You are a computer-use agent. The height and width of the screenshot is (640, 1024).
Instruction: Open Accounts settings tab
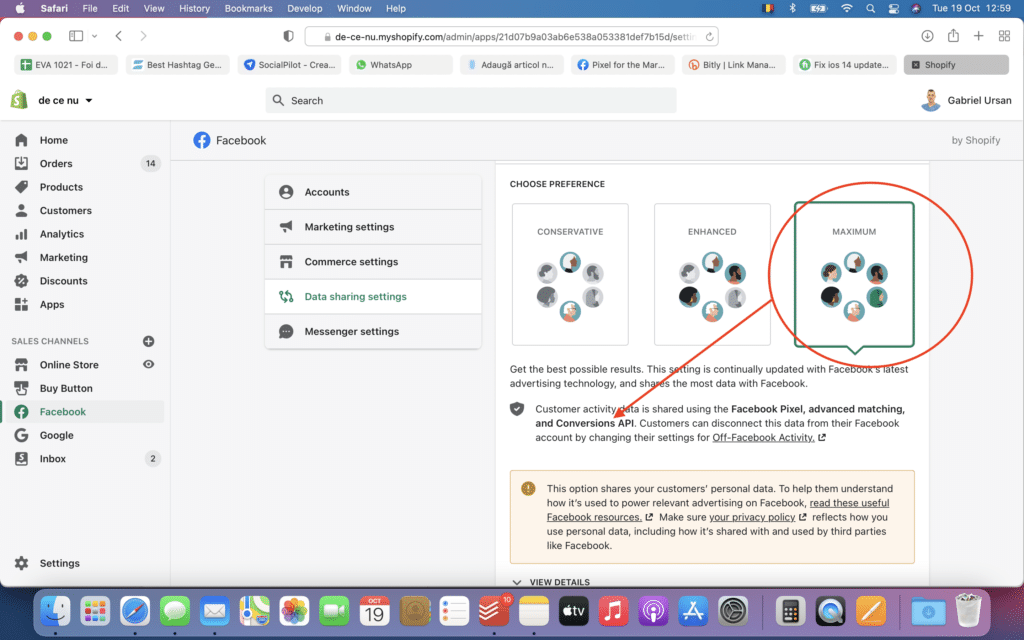click(x=373, y=192)
